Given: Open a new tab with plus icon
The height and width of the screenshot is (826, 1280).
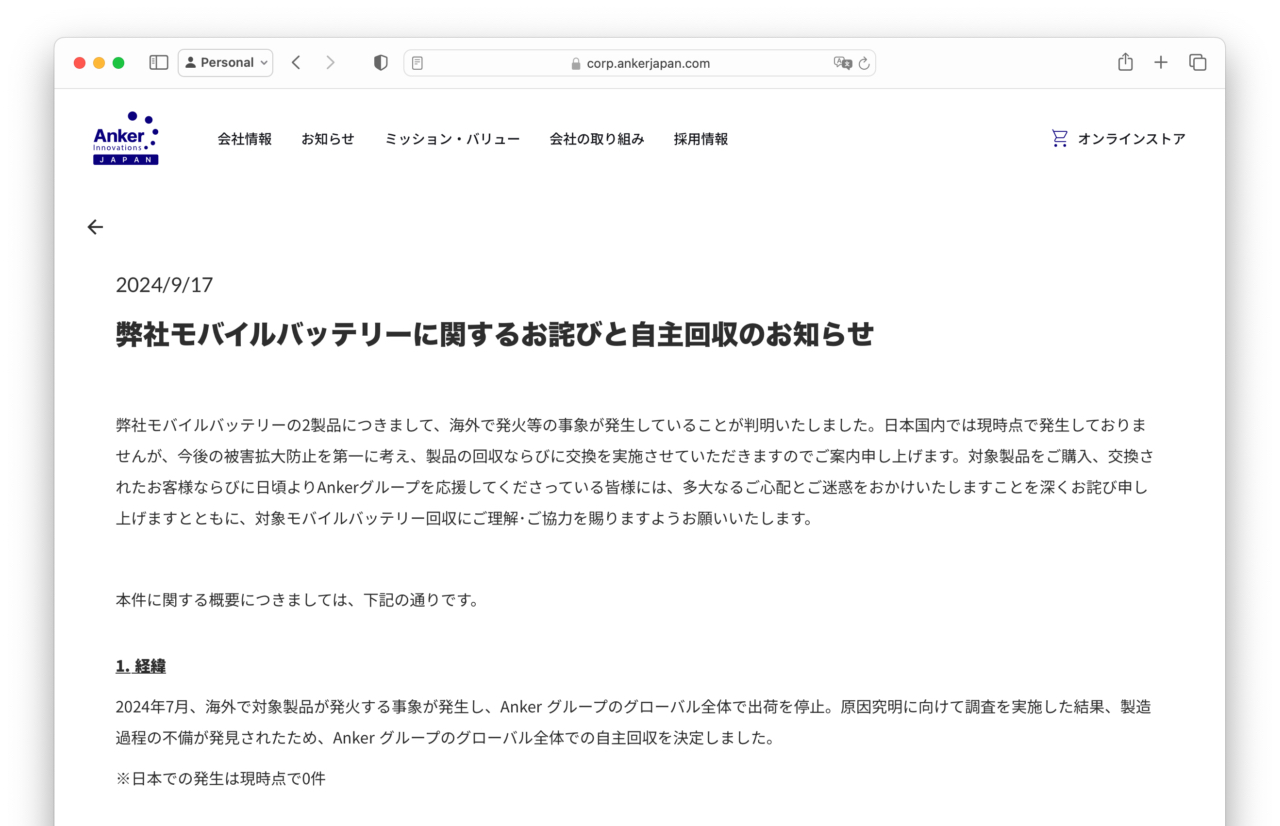Looking at the screenshot, I should (x=1161, y=62).
